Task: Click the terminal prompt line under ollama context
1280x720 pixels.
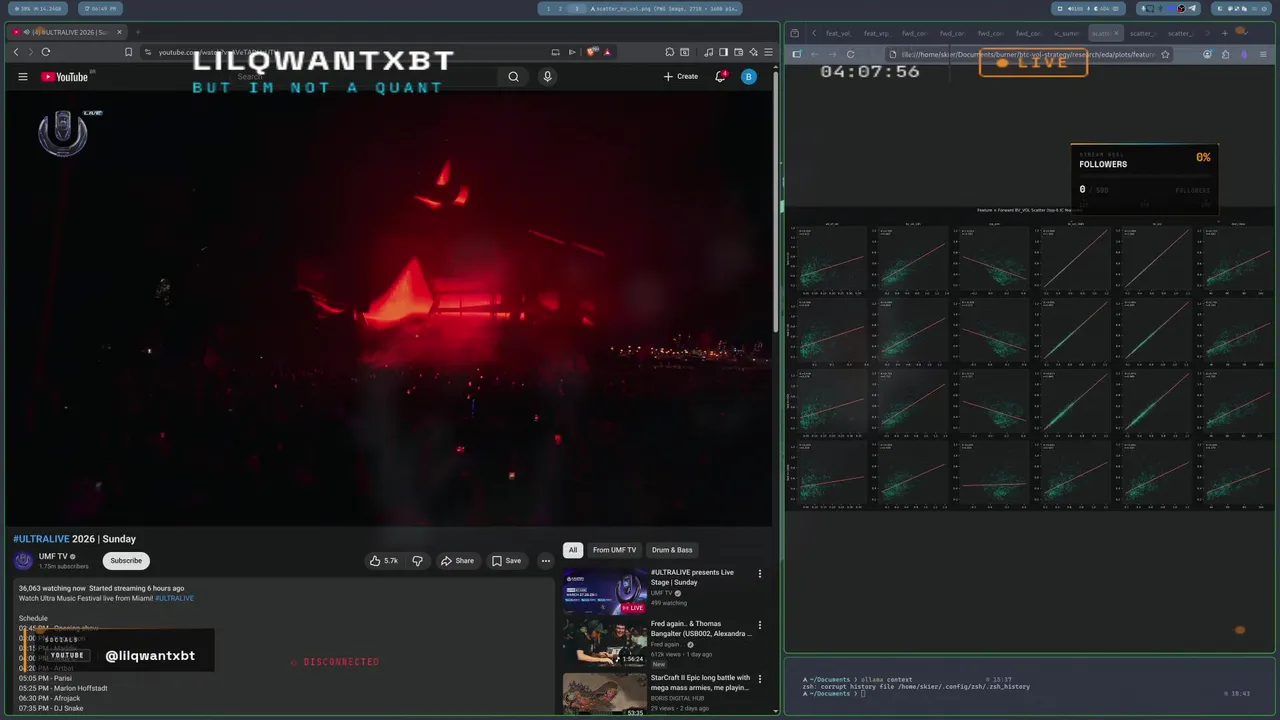Action: click(832, 693)
